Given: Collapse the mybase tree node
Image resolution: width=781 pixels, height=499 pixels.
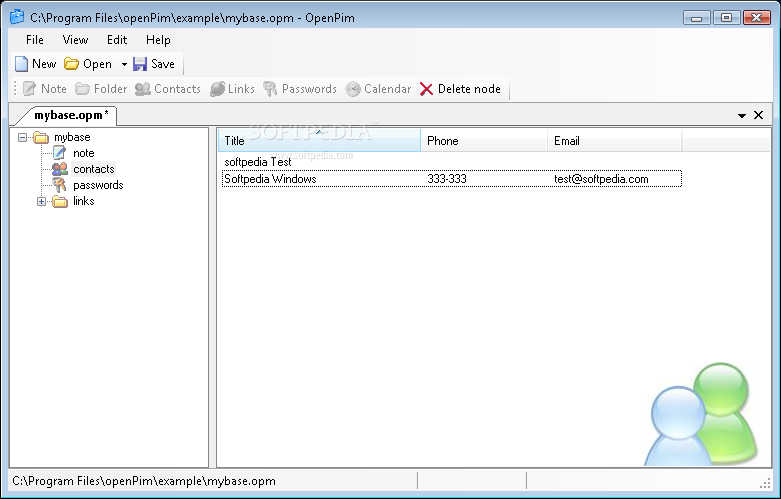Looking at the screenshot, I should tap(22, 137).
